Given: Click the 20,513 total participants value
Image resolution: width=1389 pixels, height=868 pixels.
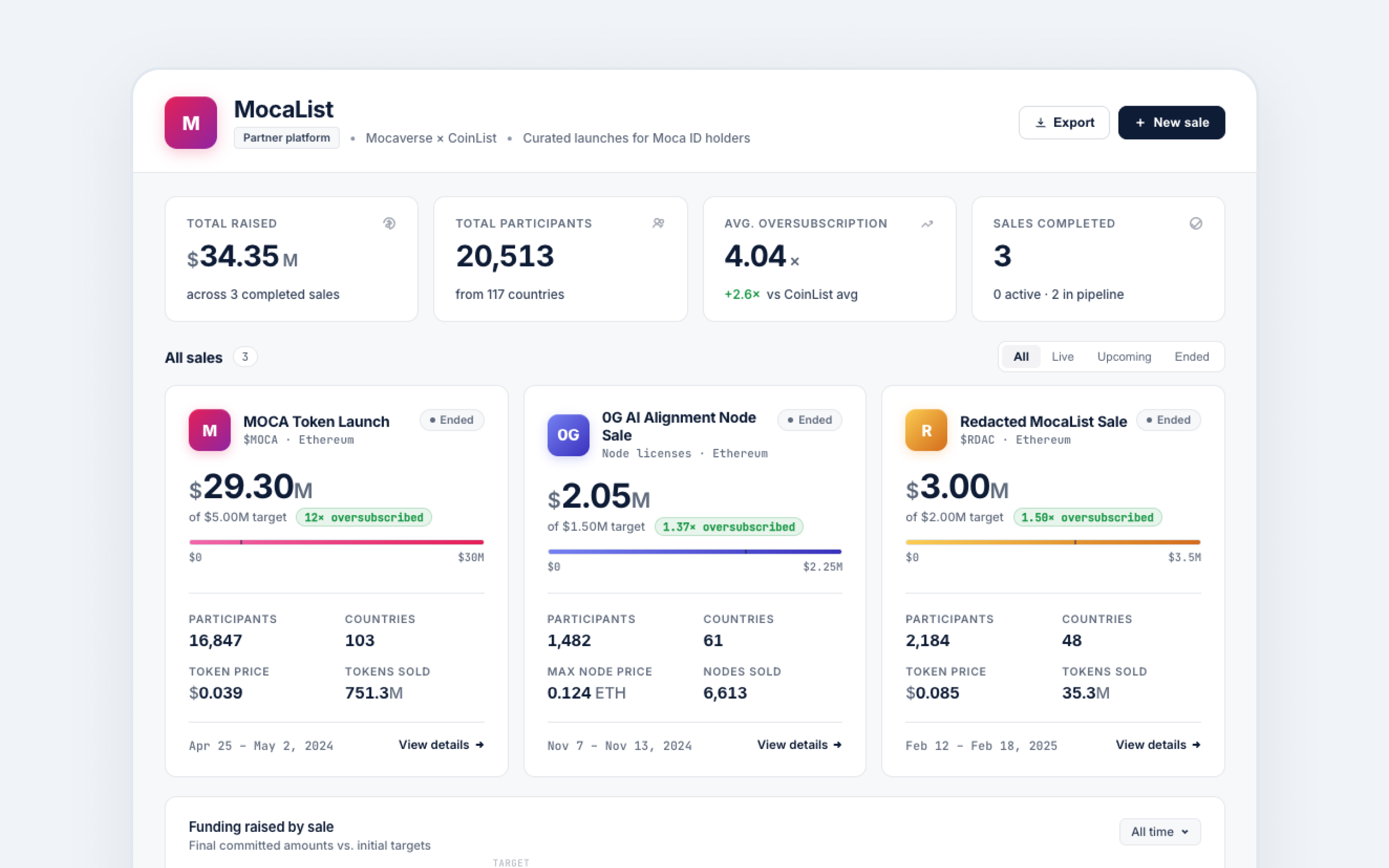Looking at the screenshot, I should (504, 256).
